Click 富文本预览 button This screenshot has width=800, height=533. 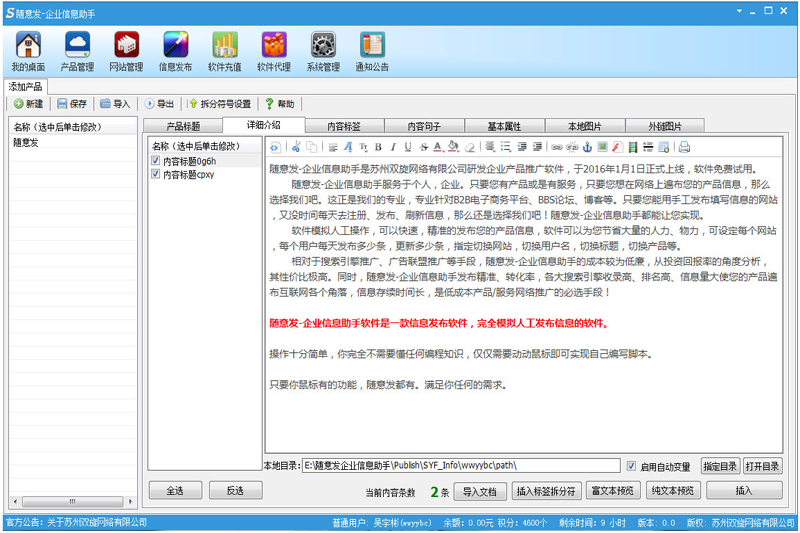coord(613,491)
